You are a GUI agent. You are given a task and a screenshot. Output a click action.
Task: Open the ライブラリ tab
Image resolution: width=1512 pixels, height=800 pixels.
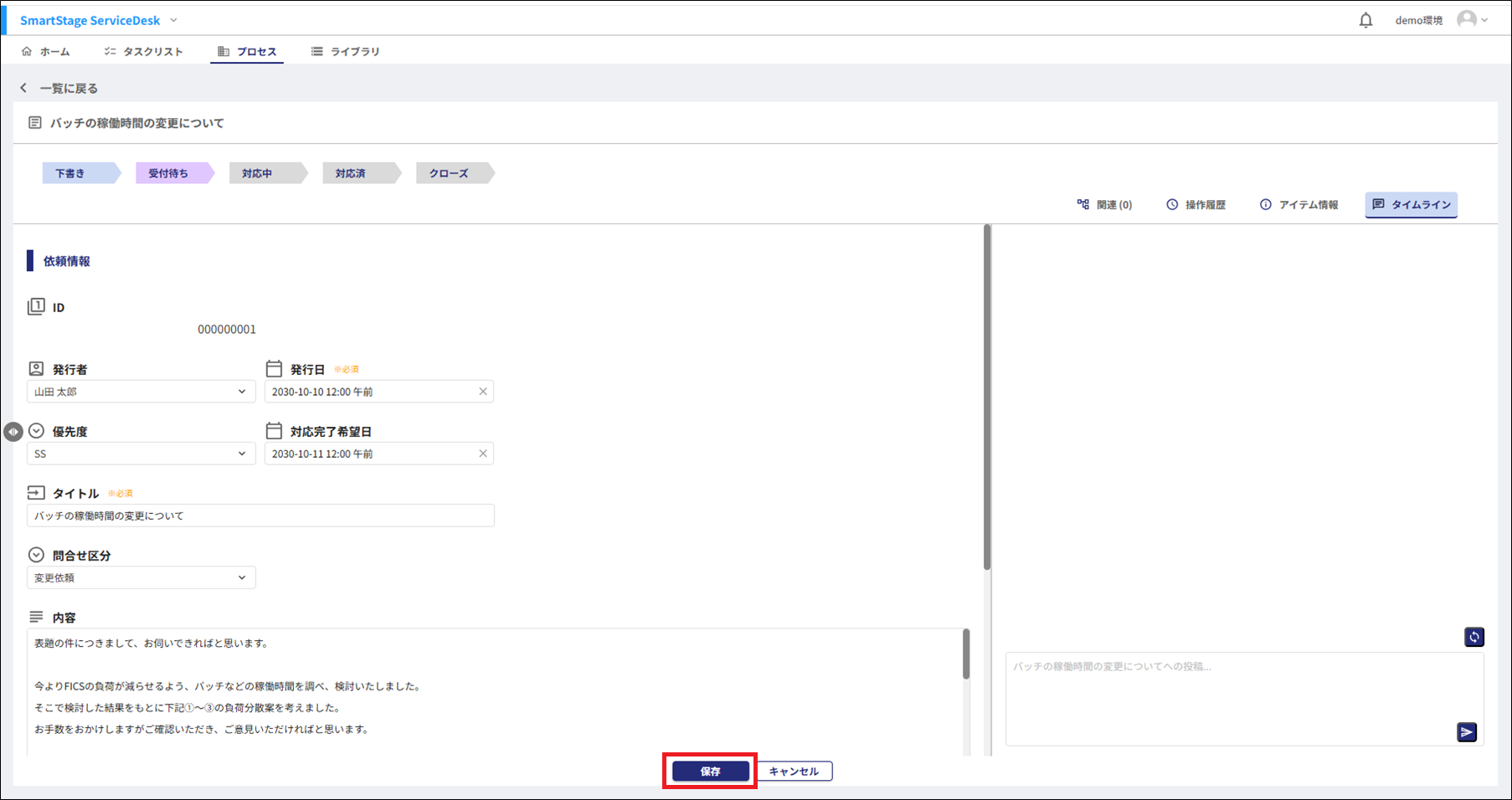pyautogui.click(x=345, y=52)
